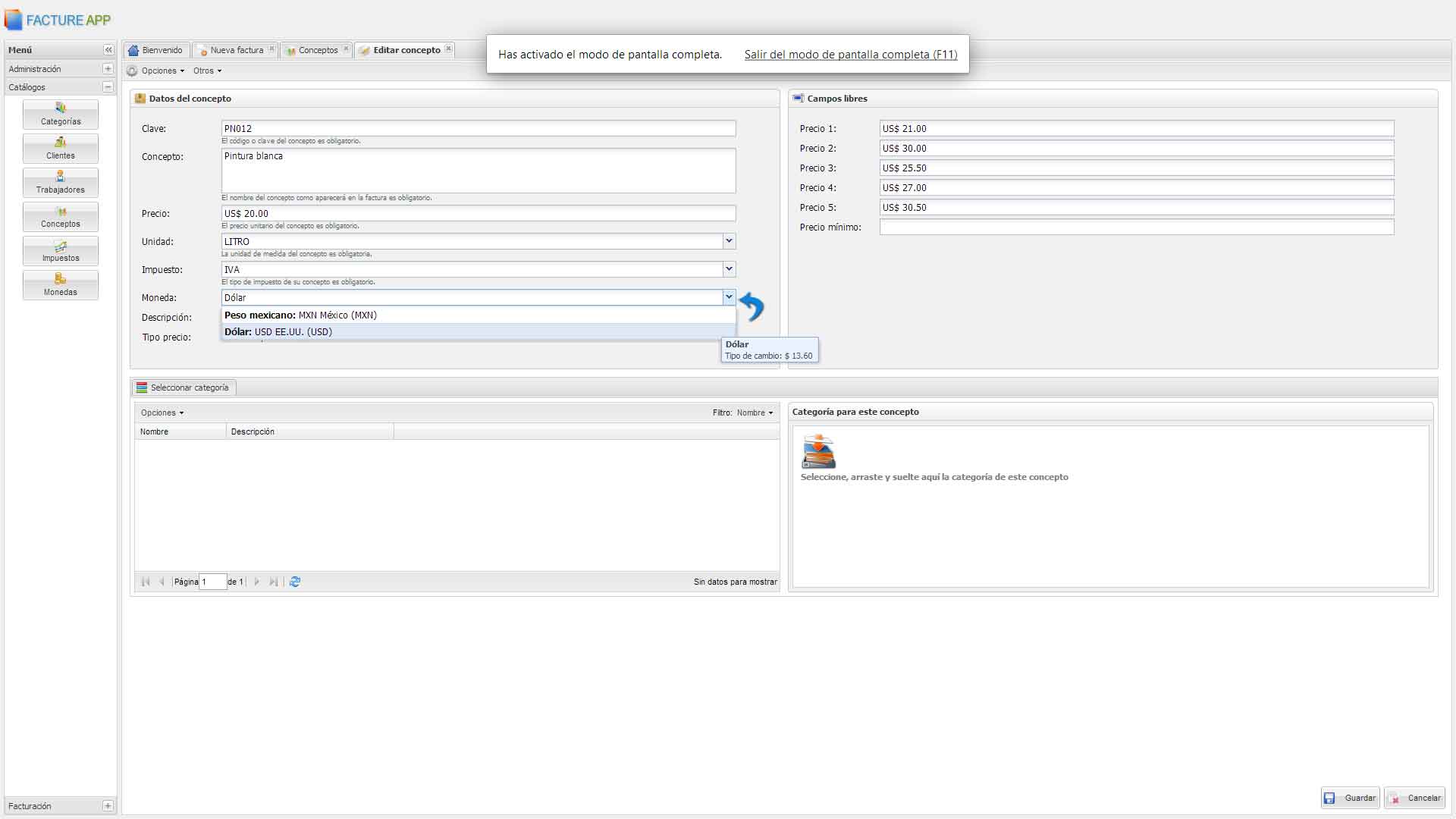Collapse the Menú sidebar panel
The height and width of the screenshot is (819, 1456).
tap(108, 50)
